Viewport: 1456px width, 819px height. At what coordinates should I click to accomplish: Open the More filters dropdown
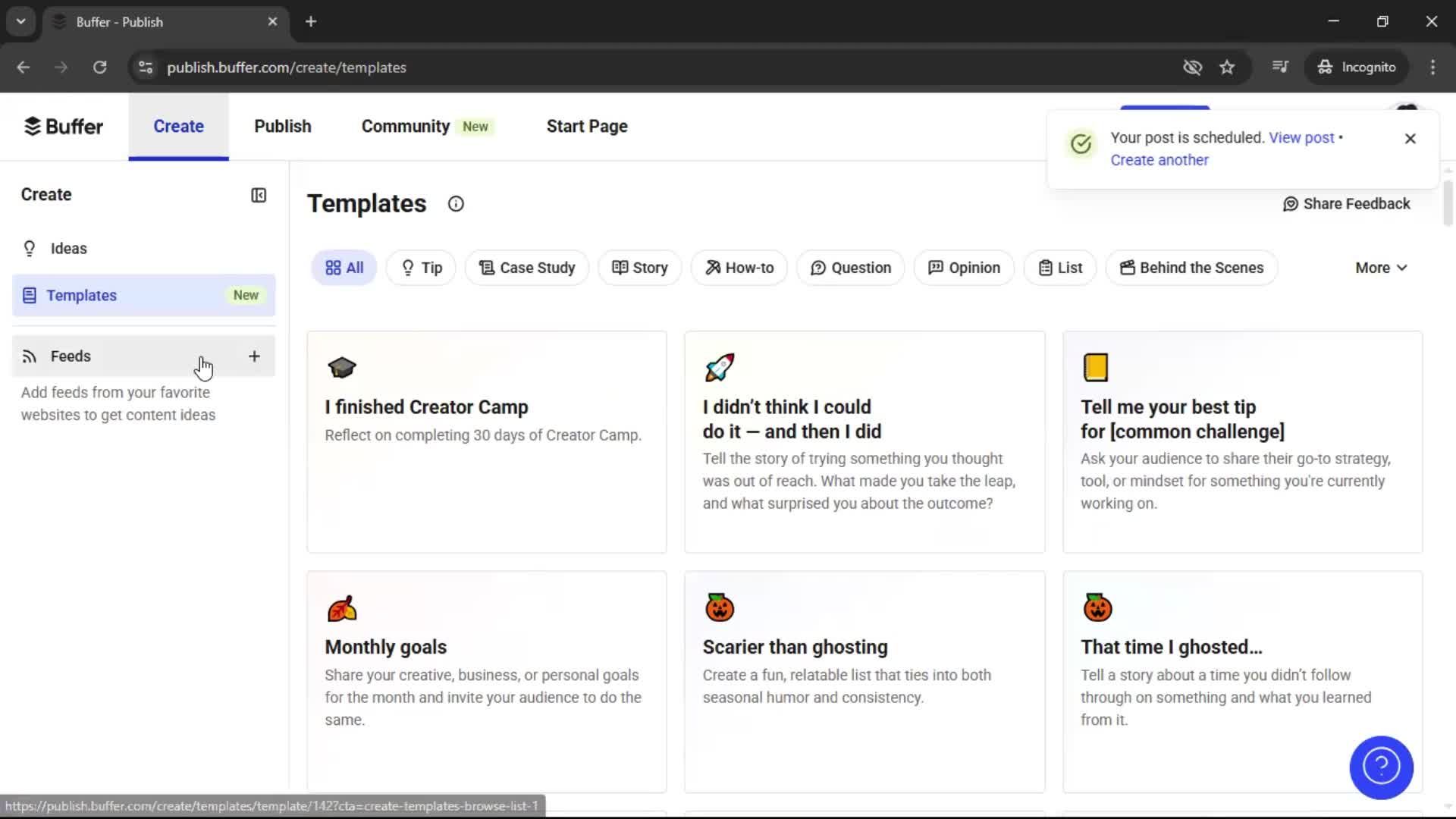click(x=1380, y=267)
